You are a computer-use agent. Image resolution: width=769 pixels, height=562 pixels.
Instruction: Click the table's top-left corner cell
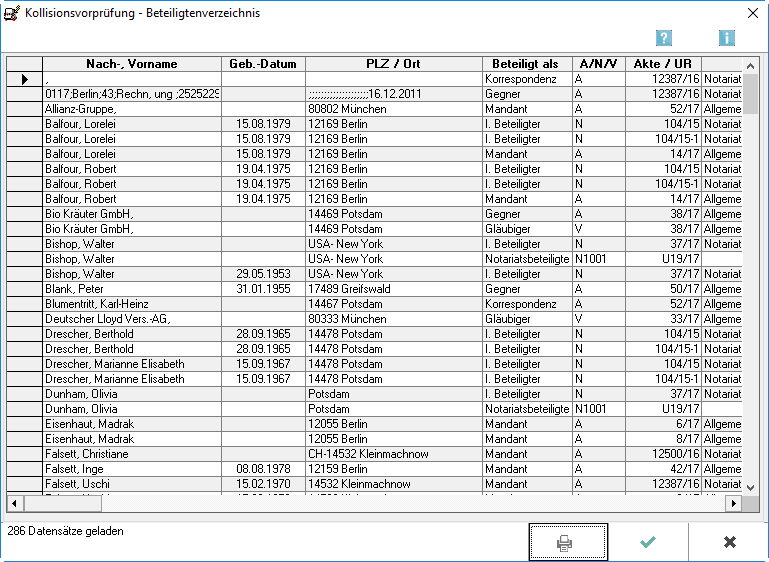pyautogui.click(x=25, y=64)
